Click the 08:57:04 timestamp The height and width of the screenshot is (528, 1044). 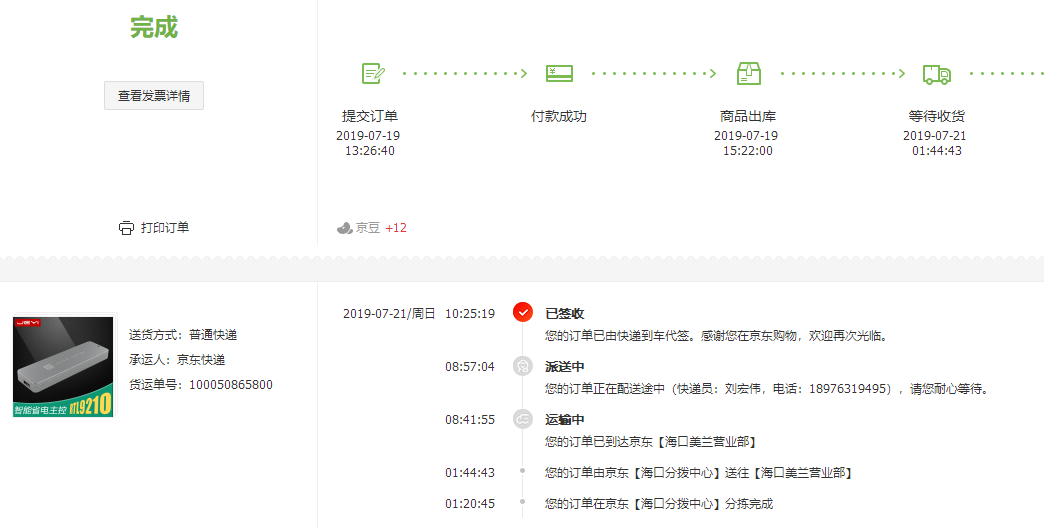[470, 367]
